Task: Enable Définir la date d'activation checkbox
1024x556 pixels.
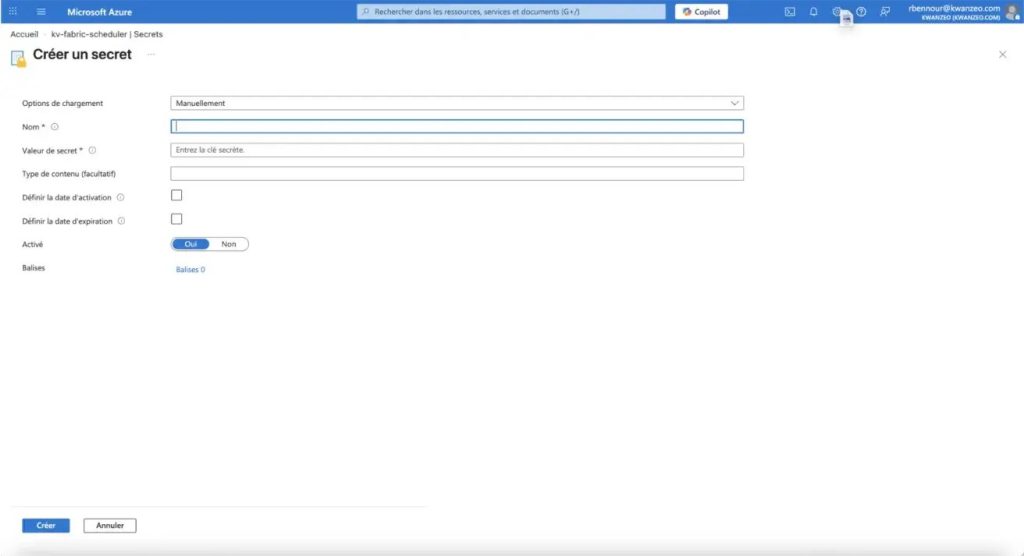Action: click(x=176, y=195)
